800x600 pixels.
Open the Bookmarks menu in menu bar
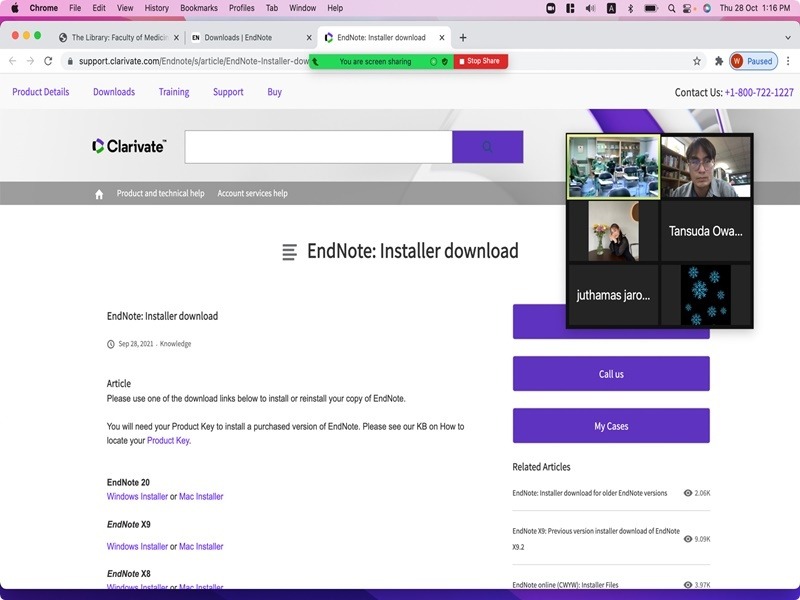198,8
